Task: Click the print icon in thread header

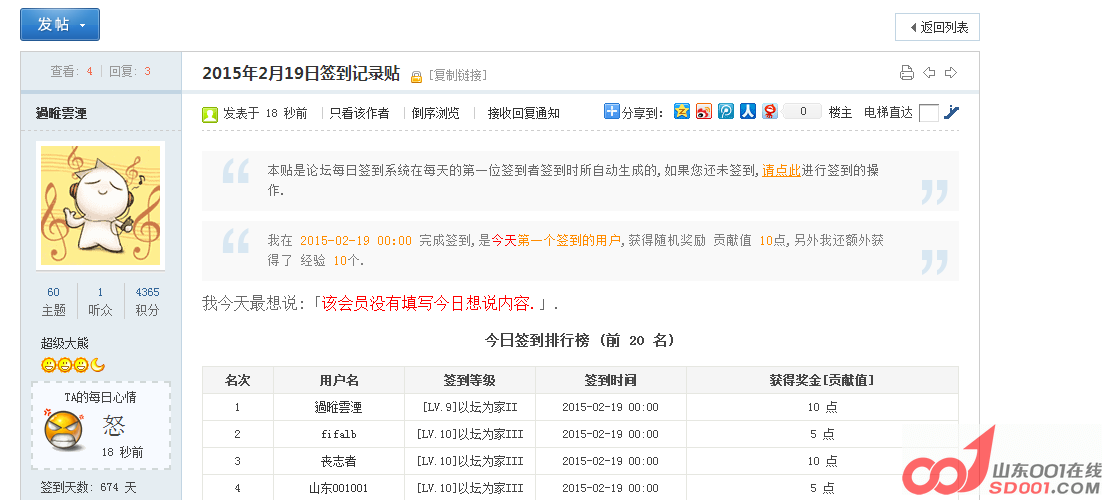Action: 907,73
